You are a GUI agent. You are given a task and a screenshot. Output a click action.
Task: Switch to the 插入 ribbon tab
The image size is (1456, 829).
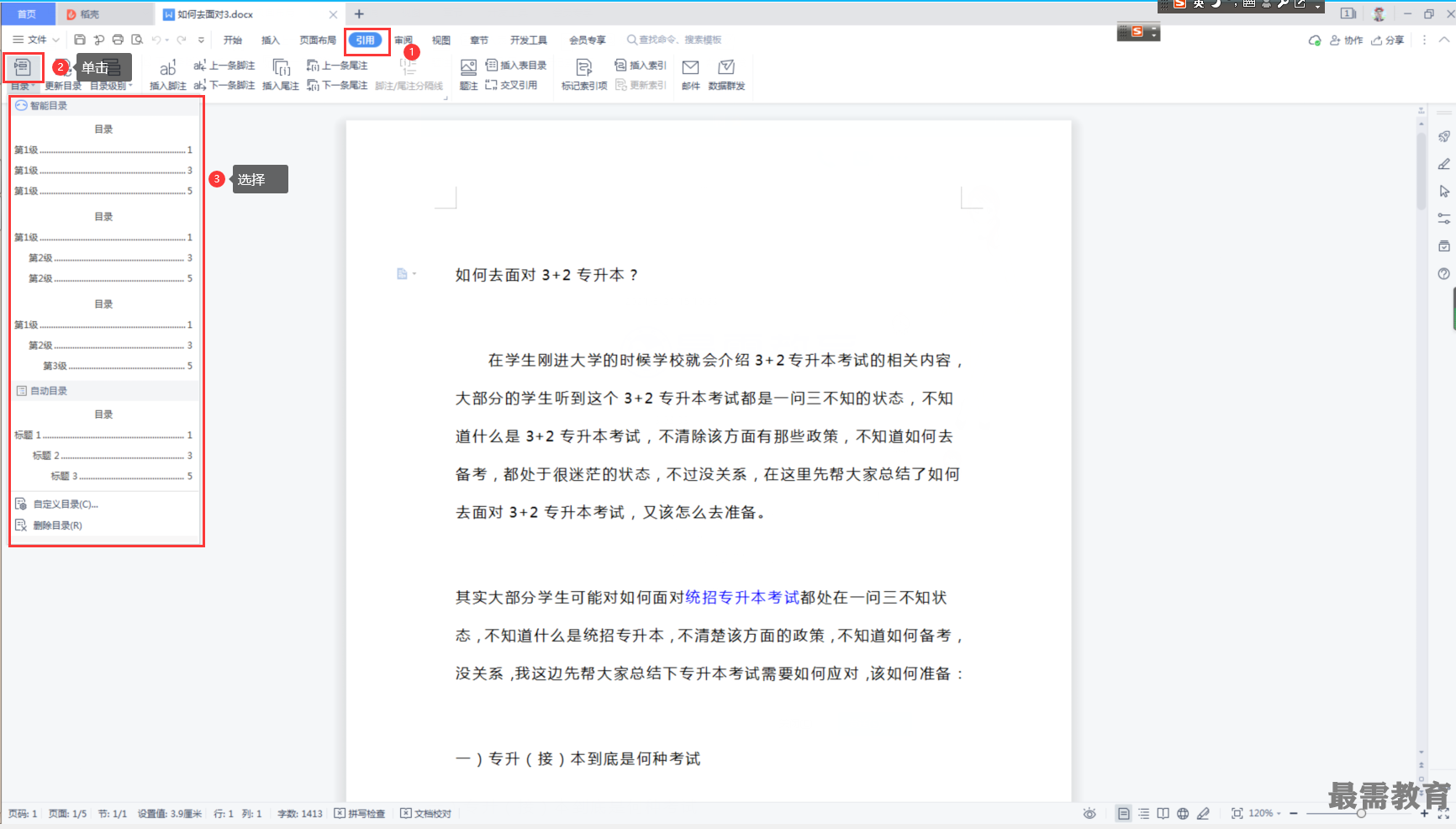[x=270, y=40]
